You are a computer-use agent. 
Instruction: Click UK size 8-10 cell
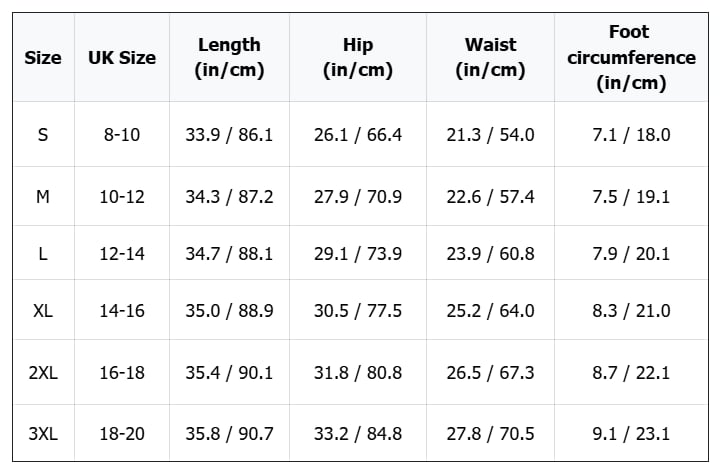click(x=122, y=135)
